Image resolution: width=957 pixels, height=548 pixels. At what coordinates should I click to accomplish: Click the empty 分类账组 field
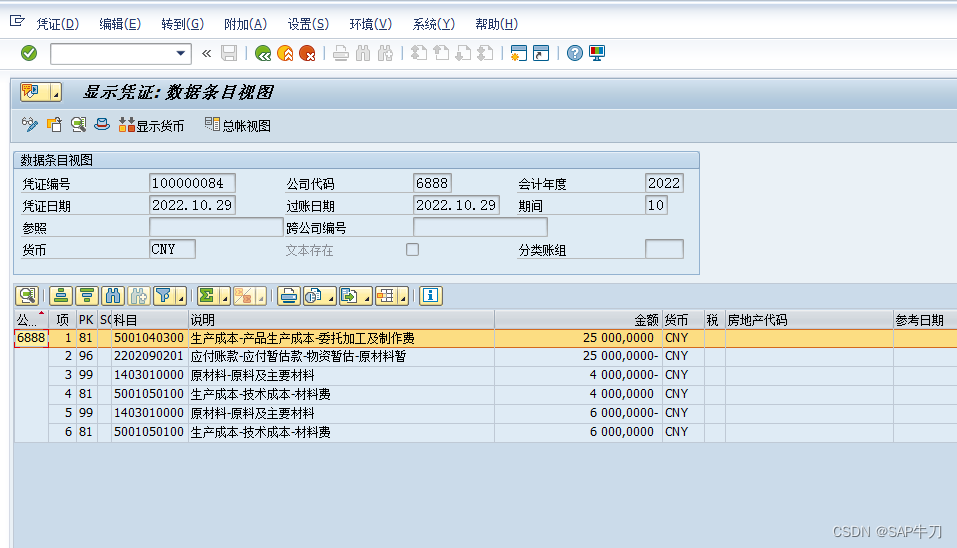(x=664, y=249)
